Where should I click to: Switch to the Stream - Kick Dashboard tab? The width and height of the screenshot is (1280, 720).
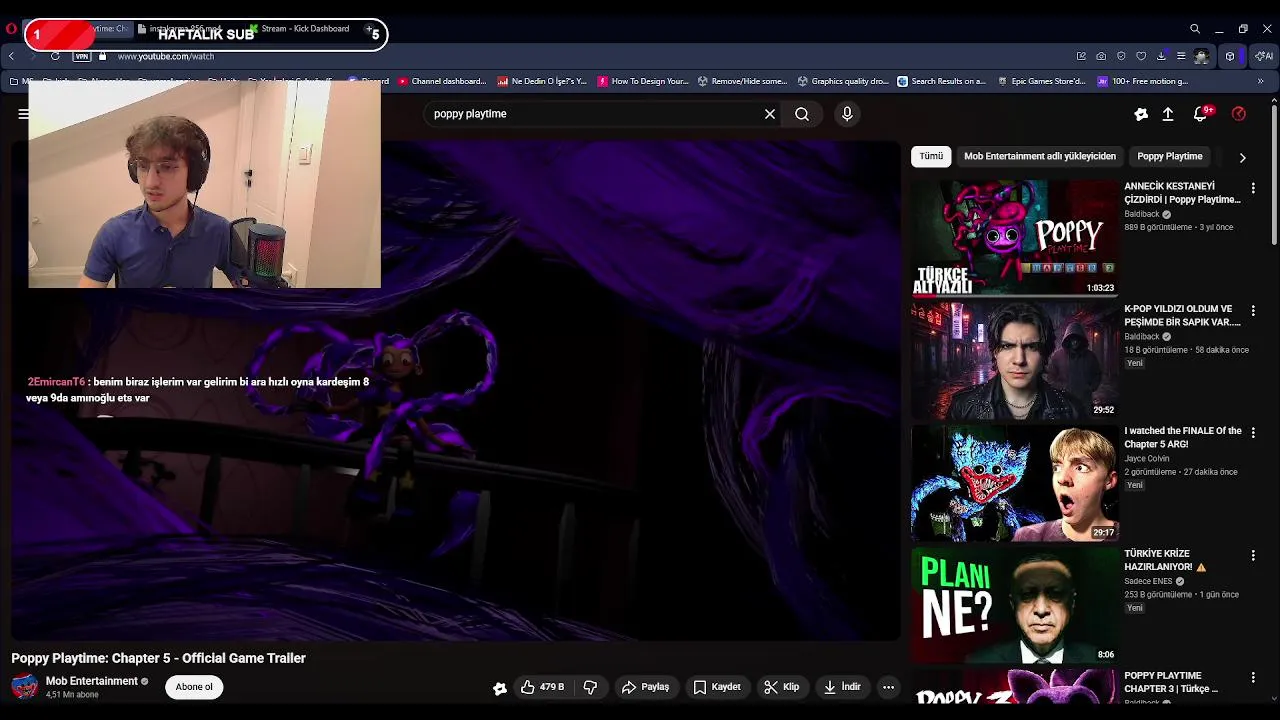pyautogui.click(x=298, y=29)
